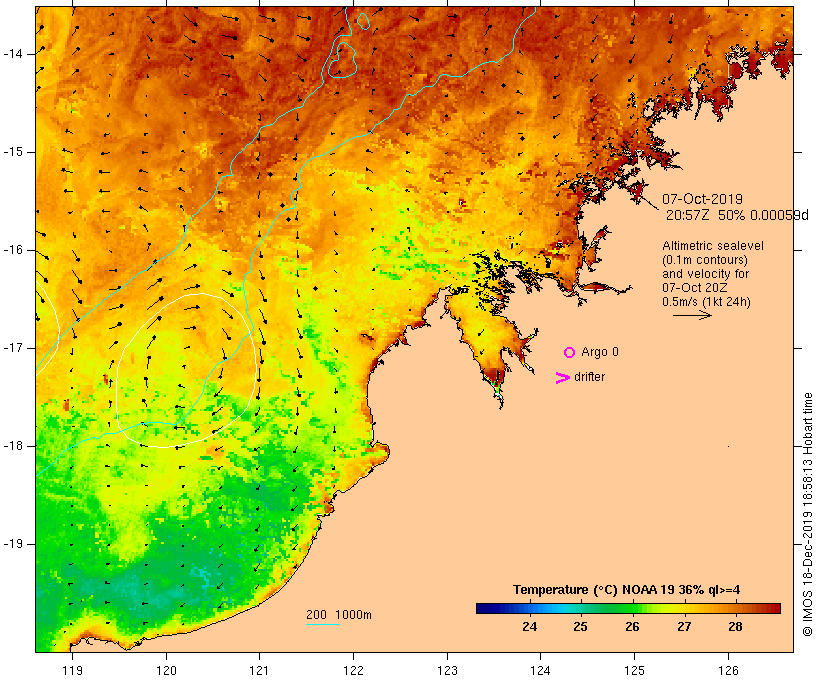Click the '20:57Z 50% 0.00059d' text
820x680 pixels.
(737, 215)
